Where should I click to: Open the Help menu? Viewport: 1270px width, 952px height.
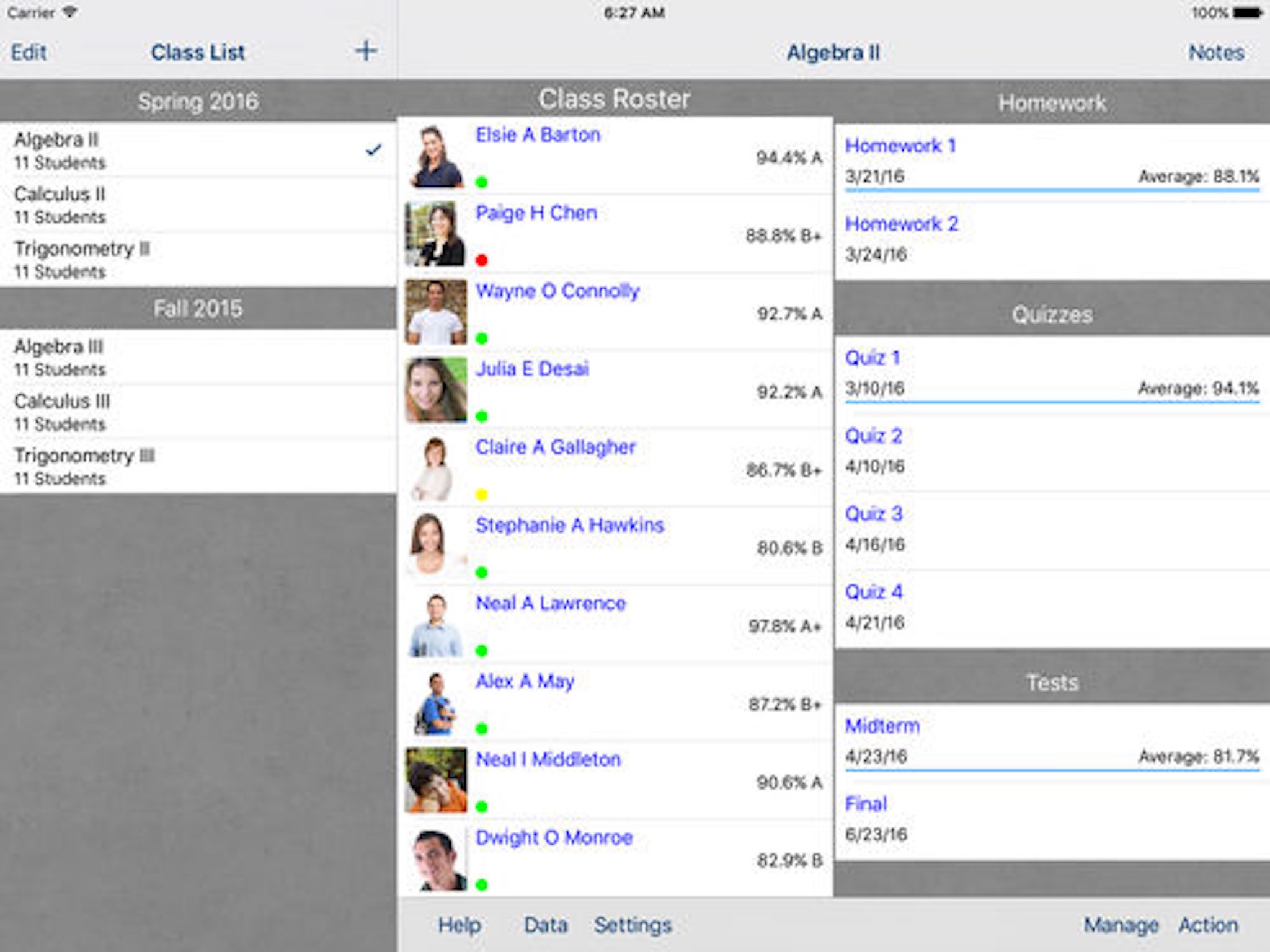pyautogui.click(x=459, y=925)
